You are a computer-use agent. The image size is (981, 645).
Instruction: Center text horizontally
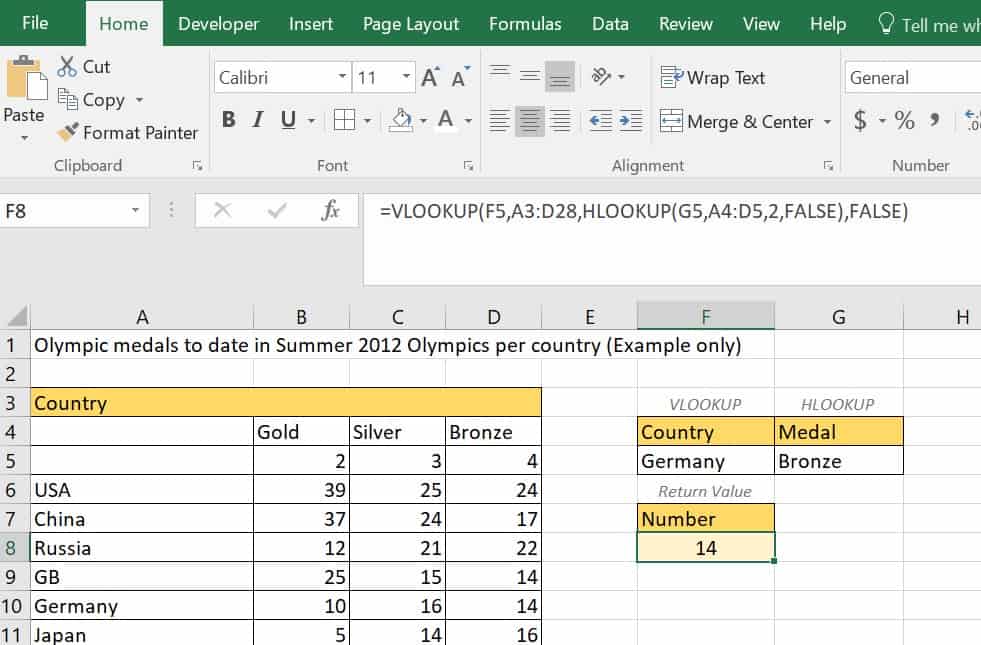pyautogui.click(x=530, y=120)
